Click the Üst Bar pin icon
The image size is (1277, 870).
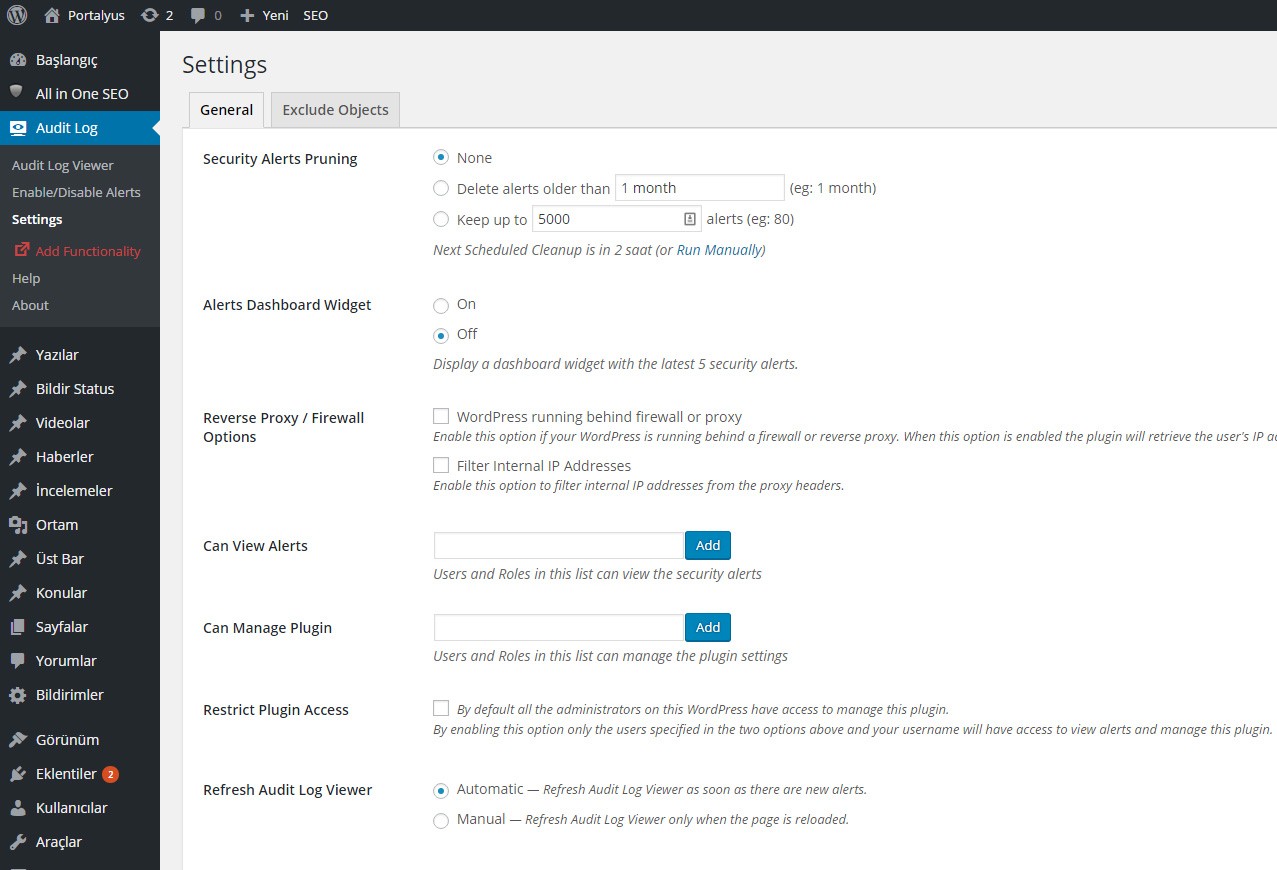click(17, 559)
